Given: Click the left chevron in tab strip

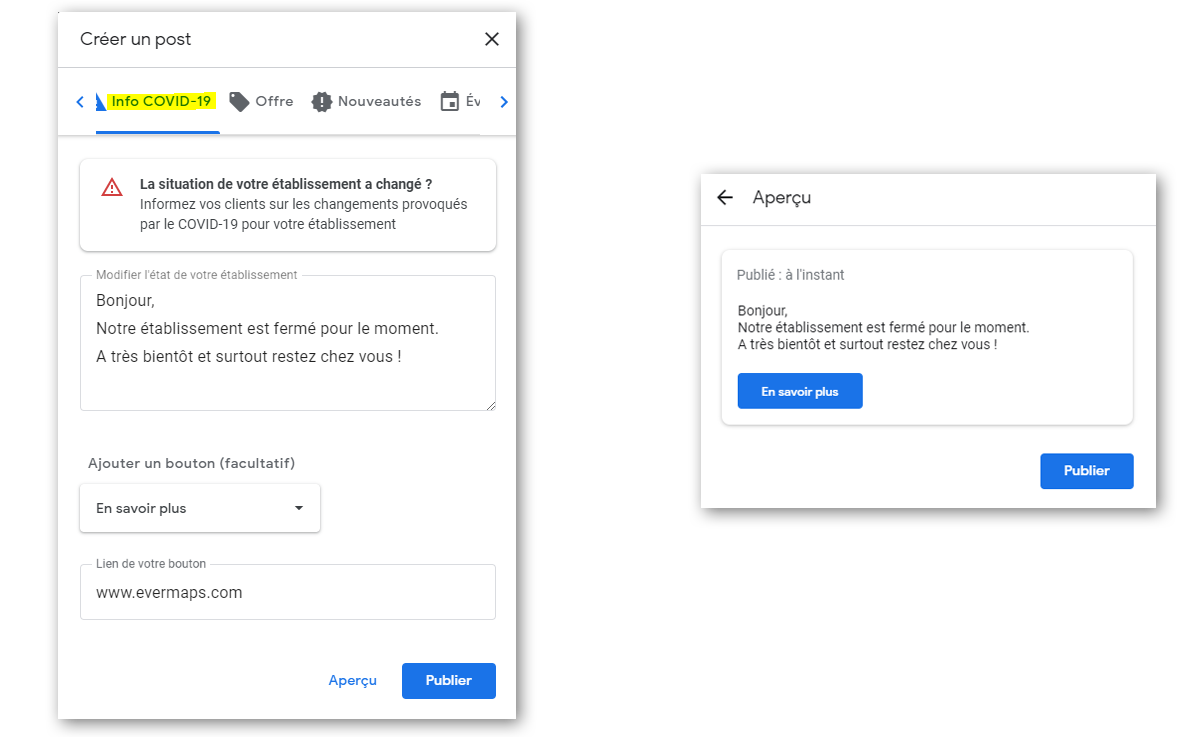Looking at the screenshot, I should (x=80, y=101).
